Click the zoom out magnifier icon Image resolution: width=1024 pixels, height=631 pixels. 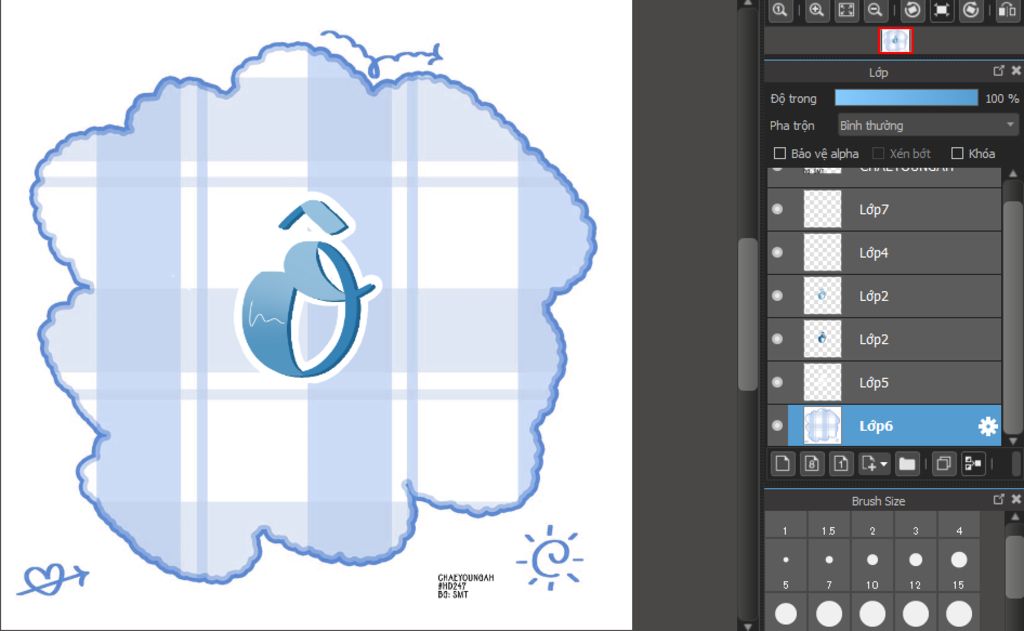coord(875,10)
